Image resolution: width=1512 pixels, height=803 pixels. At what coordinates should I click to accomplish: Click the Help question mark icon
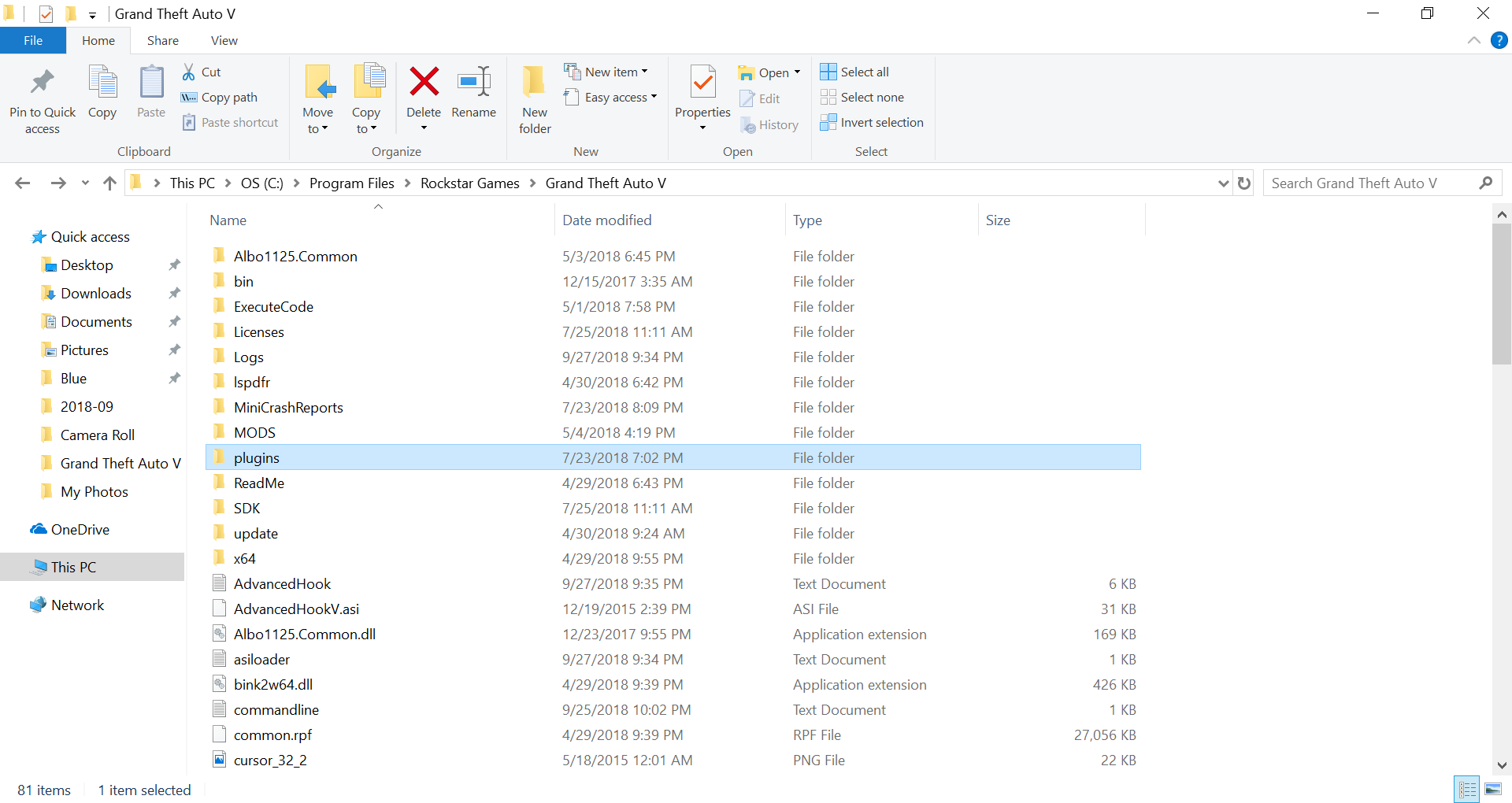pyautogui.click(x=1499, y=40)
